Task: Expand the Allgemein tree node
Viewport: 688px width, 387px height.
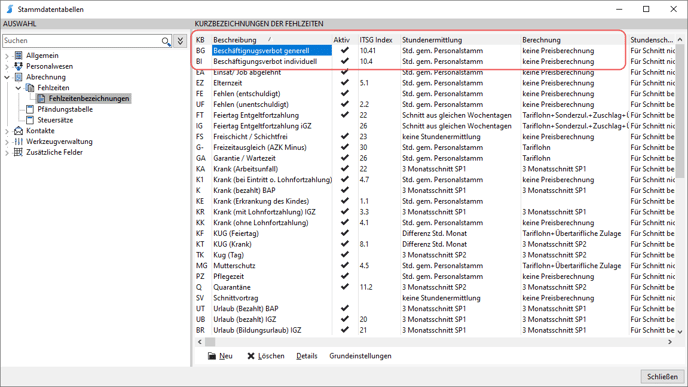Action: click(7, 56)
